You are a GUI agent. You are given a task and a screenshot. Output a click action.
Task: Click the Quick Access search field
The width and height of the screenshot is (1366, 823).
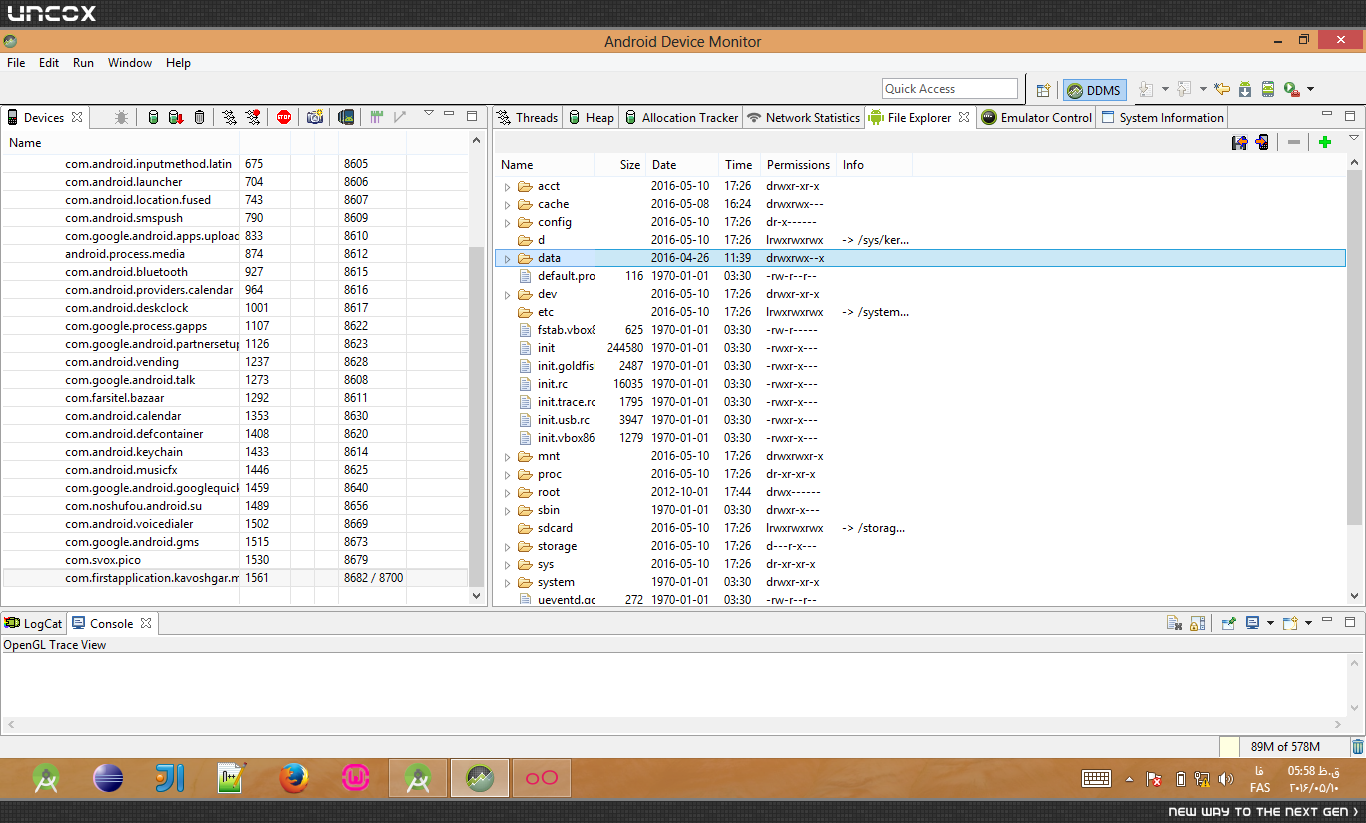coord(950,89)
